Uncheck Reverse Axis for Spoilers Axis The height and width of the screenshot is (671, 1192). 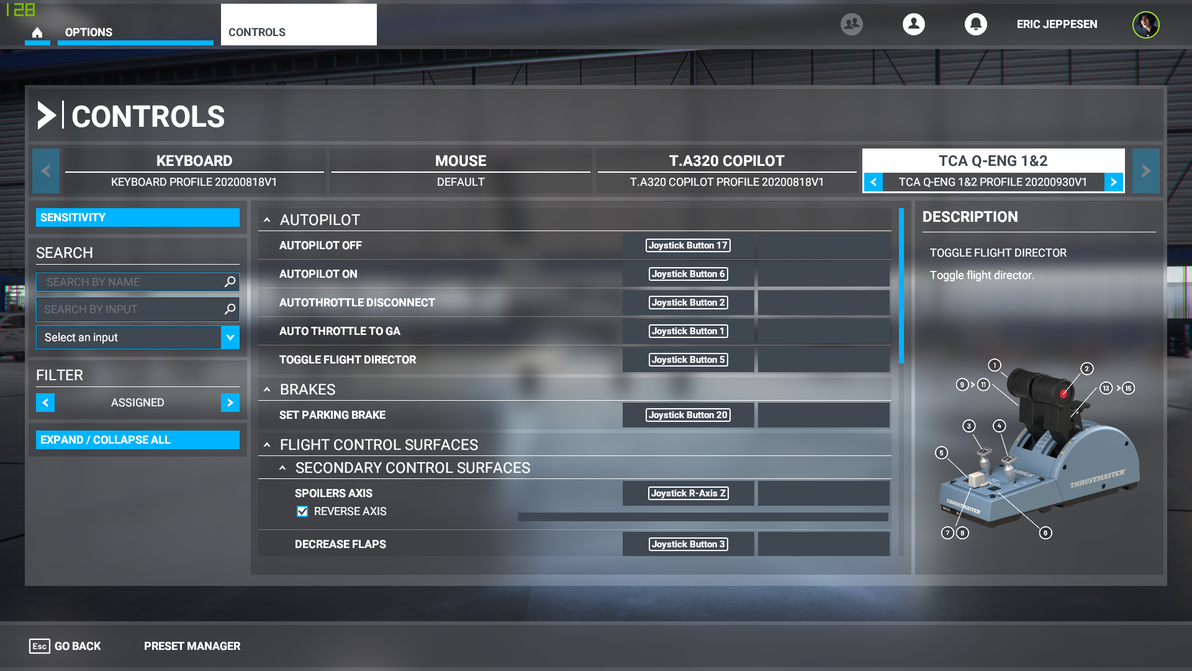pyautogui.click(x=303, y=511)
